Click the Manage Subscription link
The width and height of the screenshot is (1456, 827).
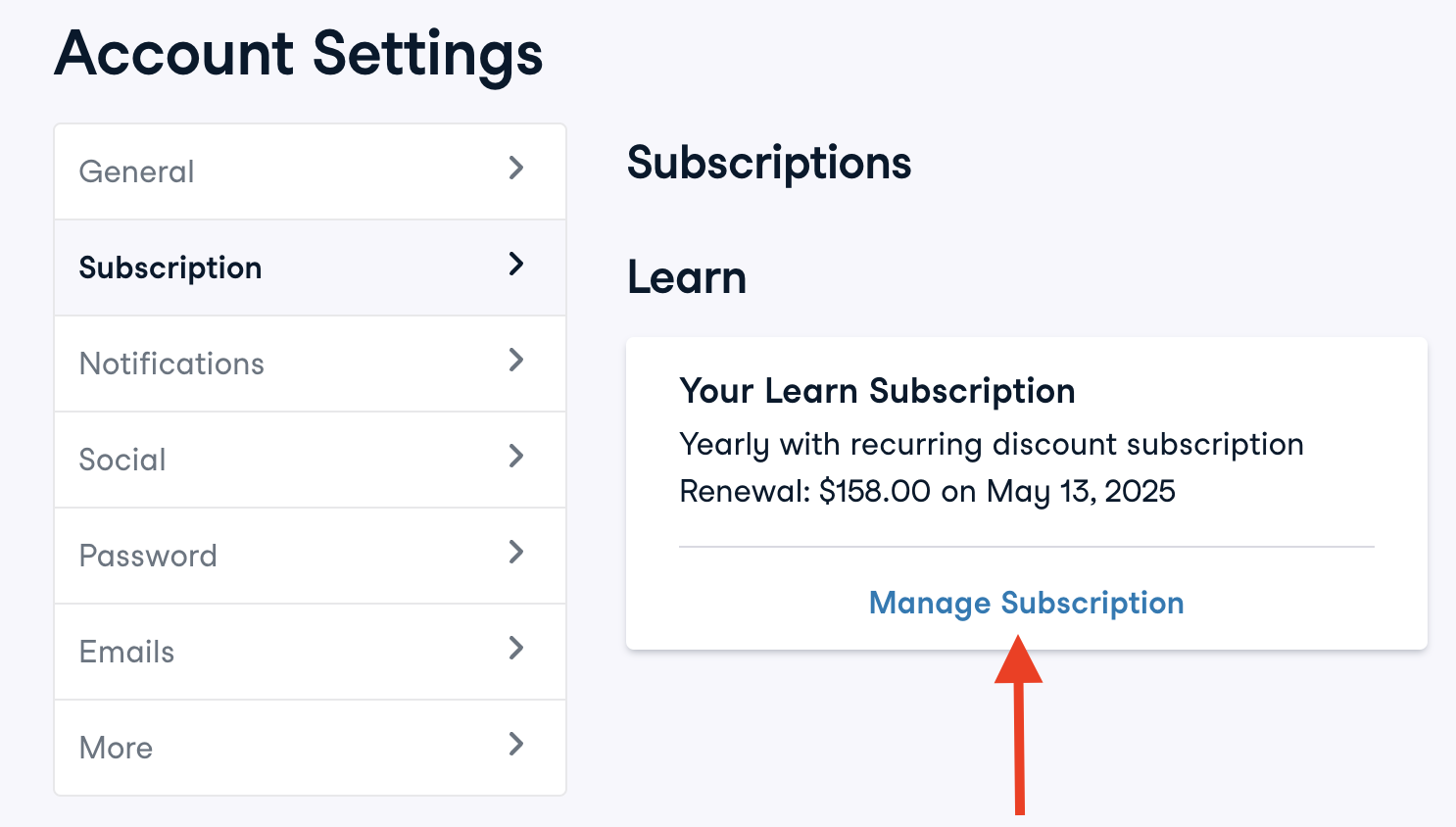click(1026, 603)
